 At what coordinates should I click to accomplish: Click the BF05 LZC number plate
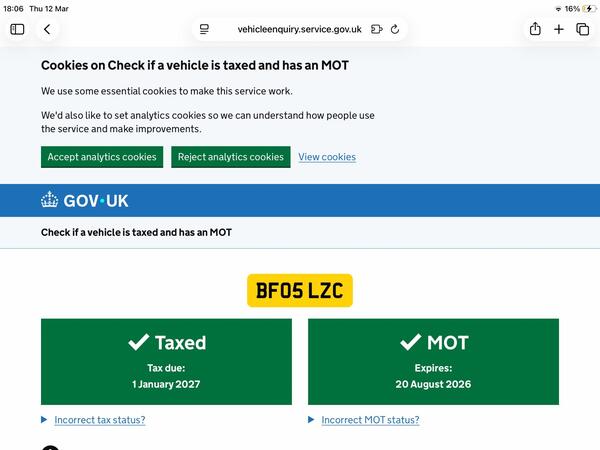coord(300,291)
